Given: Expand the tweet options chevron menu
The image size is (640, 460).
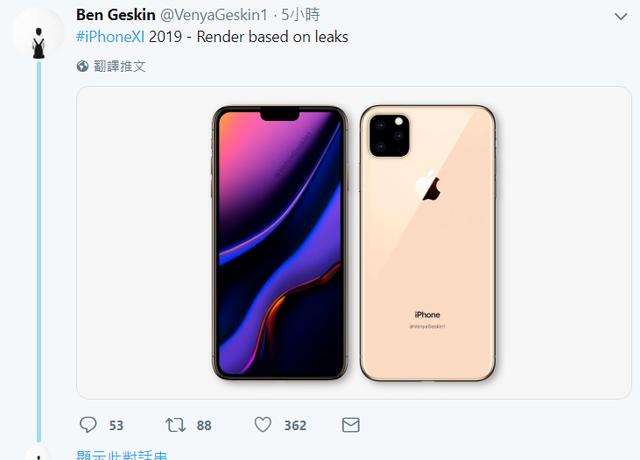Looking at the screenshot, I should 620,17.
